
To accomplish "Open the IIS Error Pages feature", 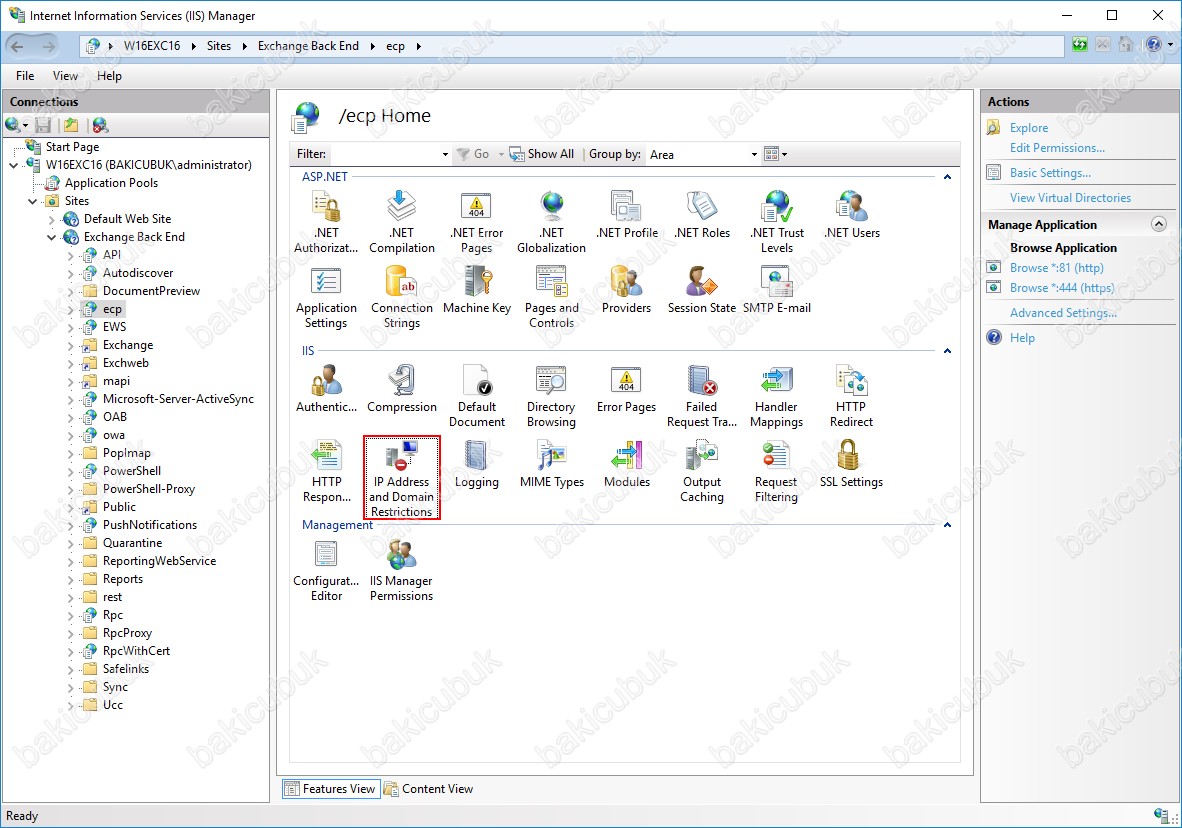I will (x=626, y=389).
